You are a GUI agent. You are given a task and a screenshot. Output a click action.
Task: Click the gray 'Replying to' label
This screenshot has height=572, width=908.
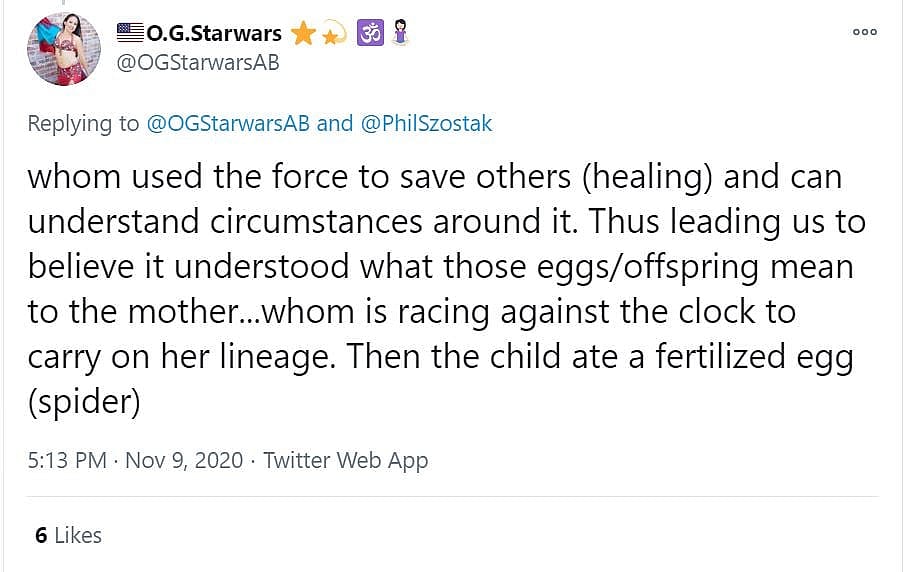click(83, 123)
